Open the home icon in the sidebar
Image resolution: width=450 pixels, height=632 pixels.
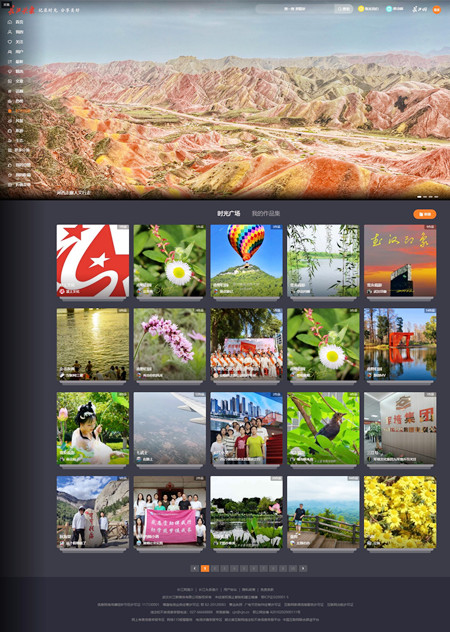click(x=10, y=22)
